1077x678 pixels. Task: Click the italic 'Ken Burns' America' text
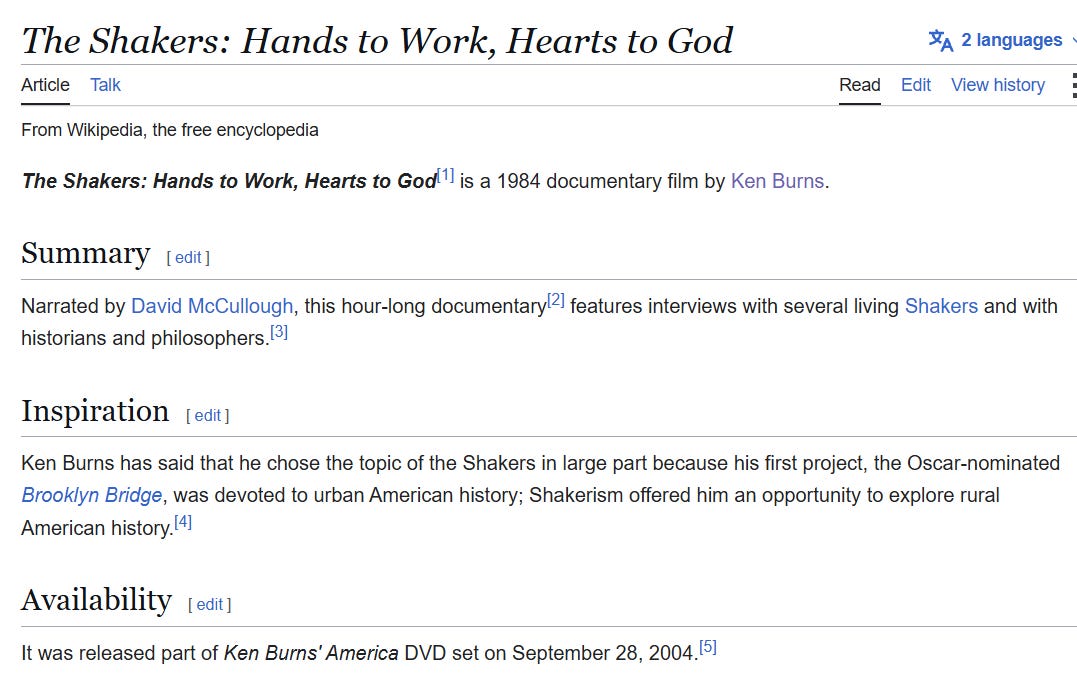[x=311, y=653]
